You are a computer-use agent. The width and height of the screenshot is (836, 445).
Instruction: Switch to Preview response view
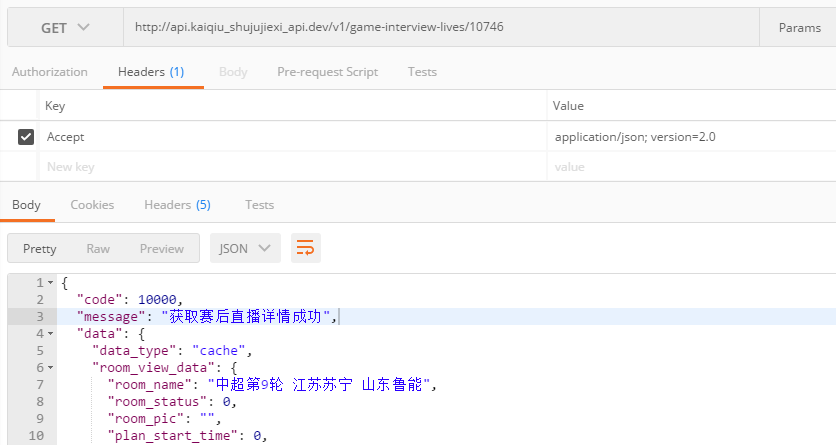[x=161, y=249]
